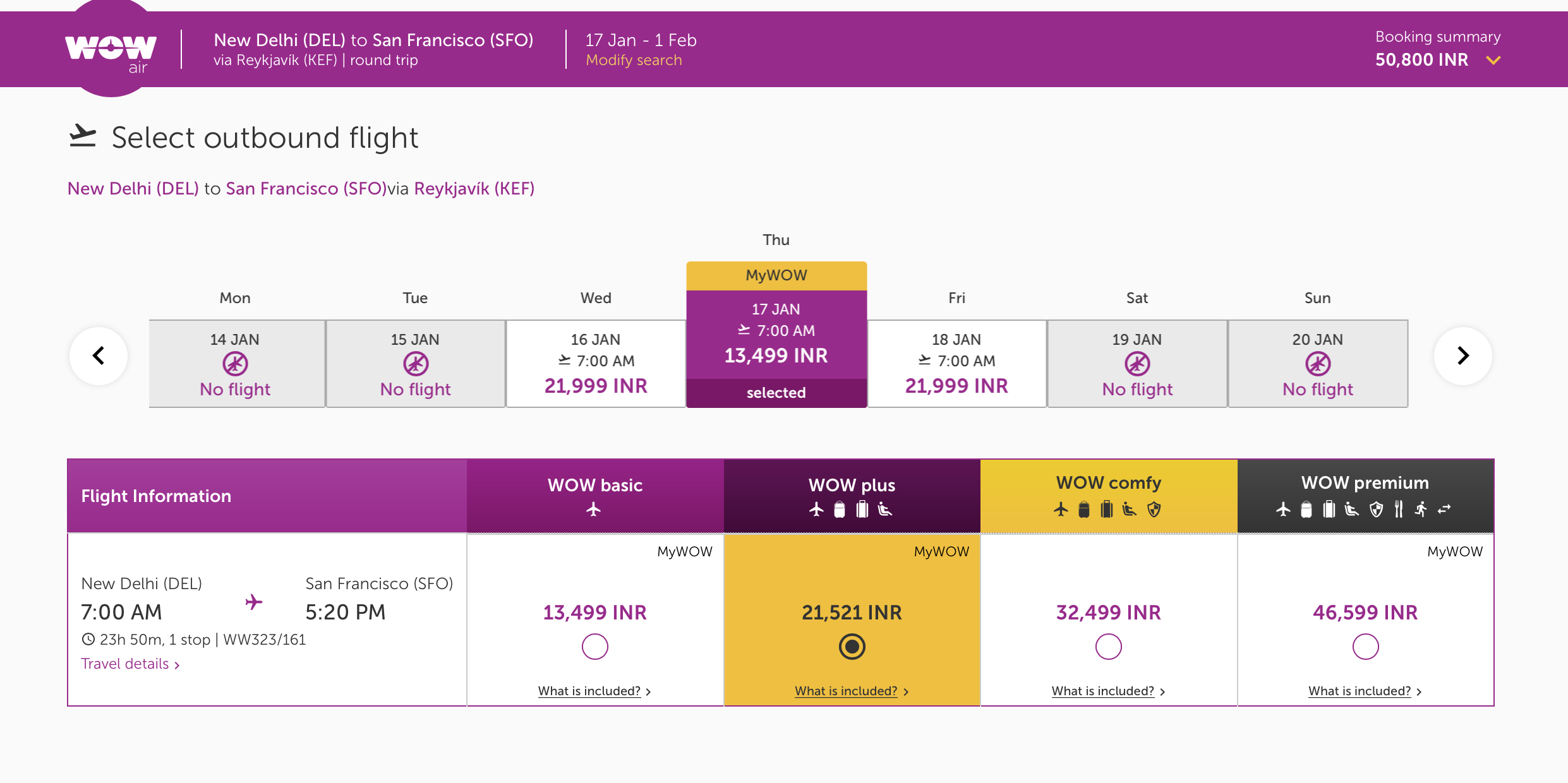The width and height of the screenshot is (1568, 783).
Task: Click the airplane icon under WOW comfy
Action: click(x=1061, y=509)
